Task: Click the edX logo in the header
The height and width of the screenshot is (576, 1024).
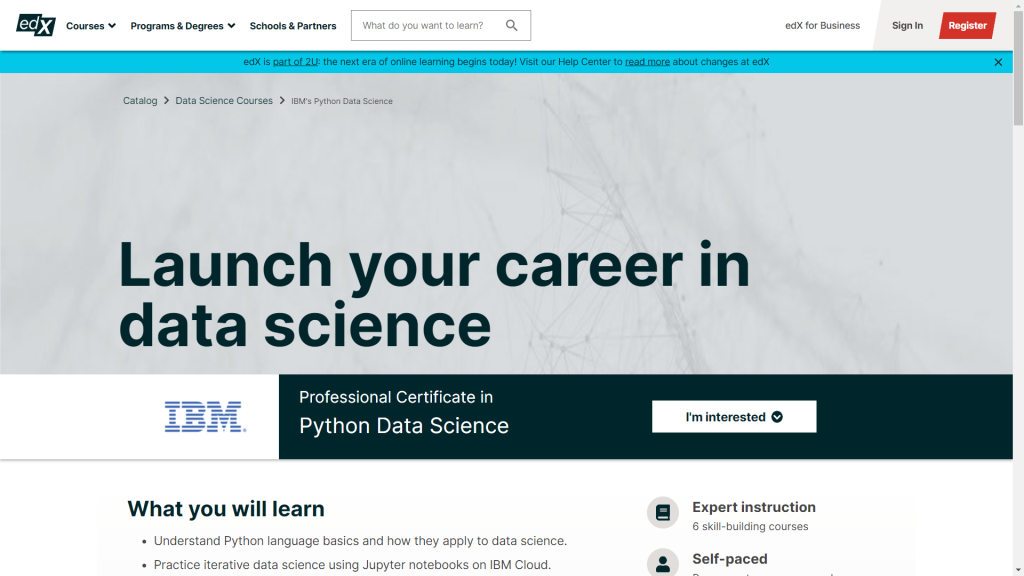Action: click(x=36, y=25)
